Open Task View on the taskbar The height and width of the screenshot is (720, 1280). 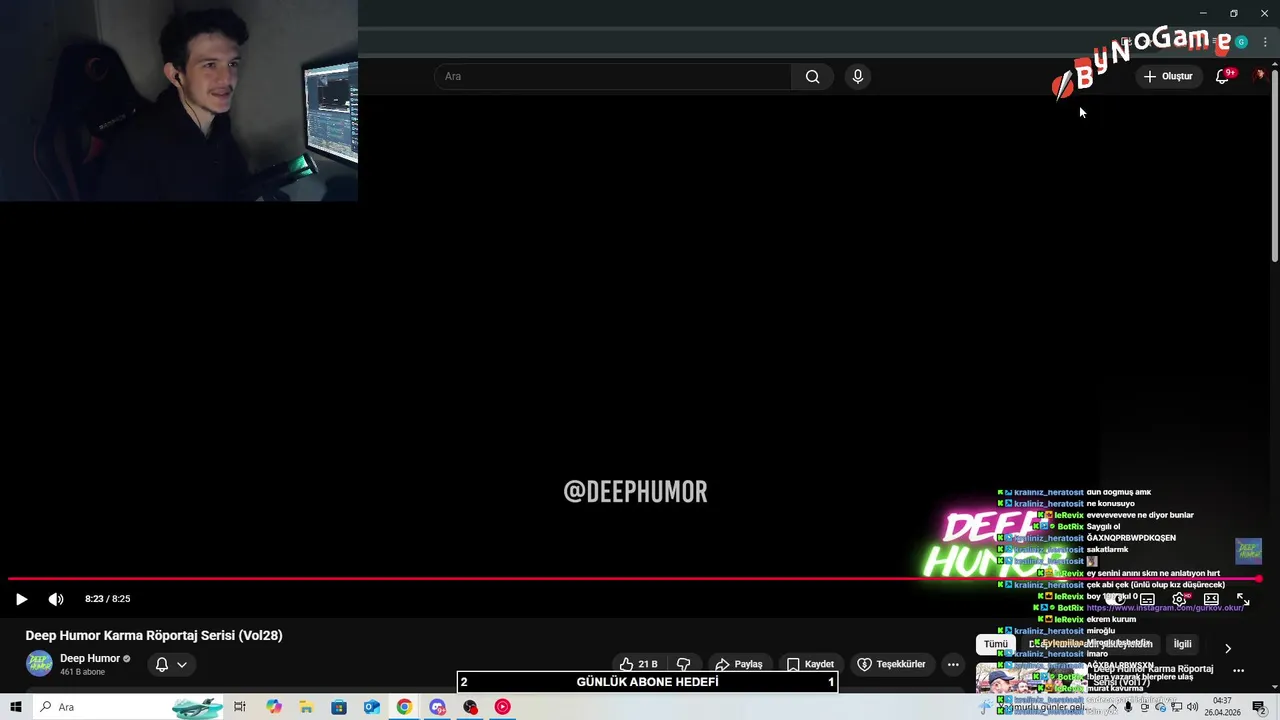(240, 707)
